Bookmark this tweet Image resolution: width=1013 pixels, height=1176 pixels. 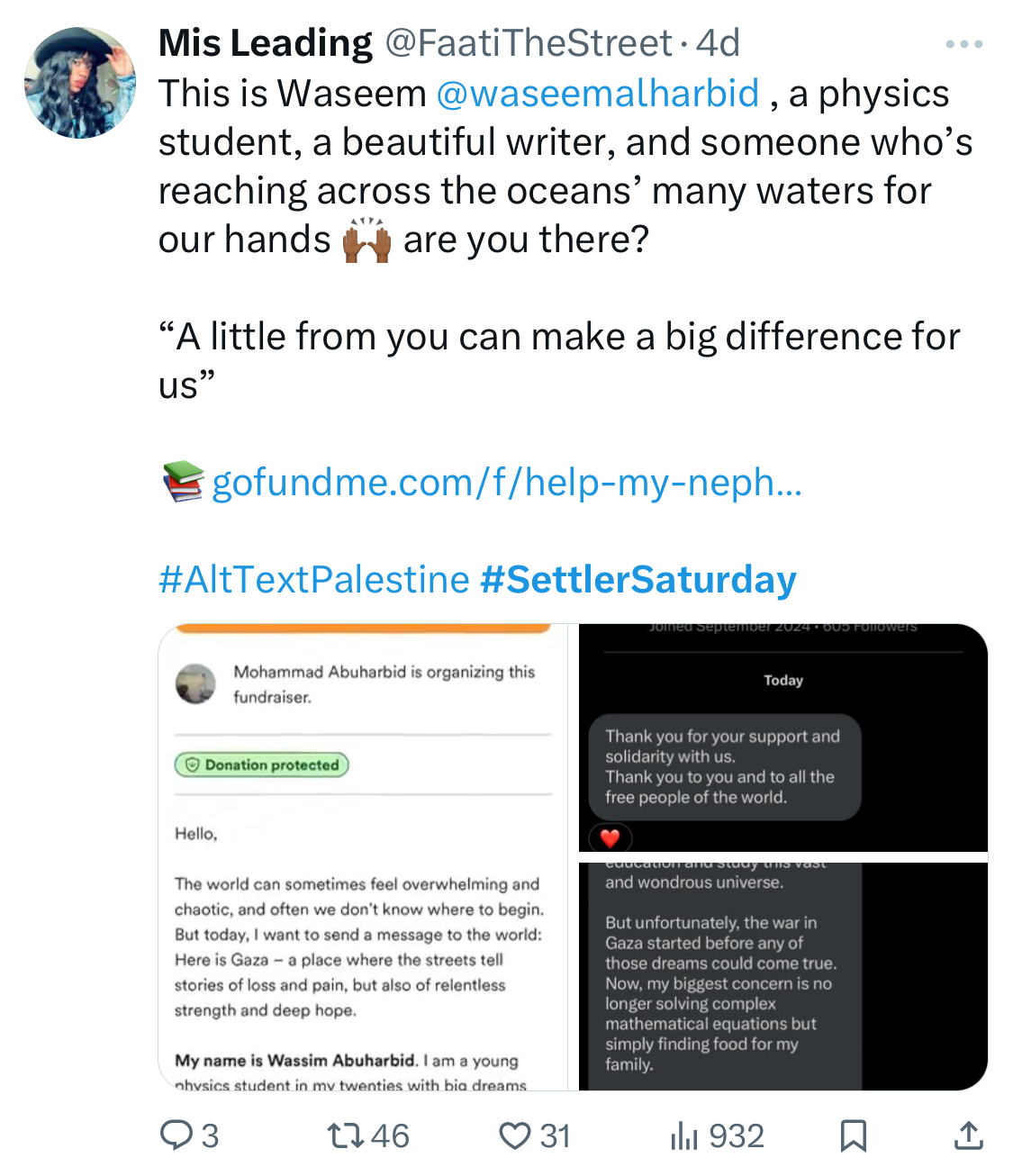click(853, 1135)
